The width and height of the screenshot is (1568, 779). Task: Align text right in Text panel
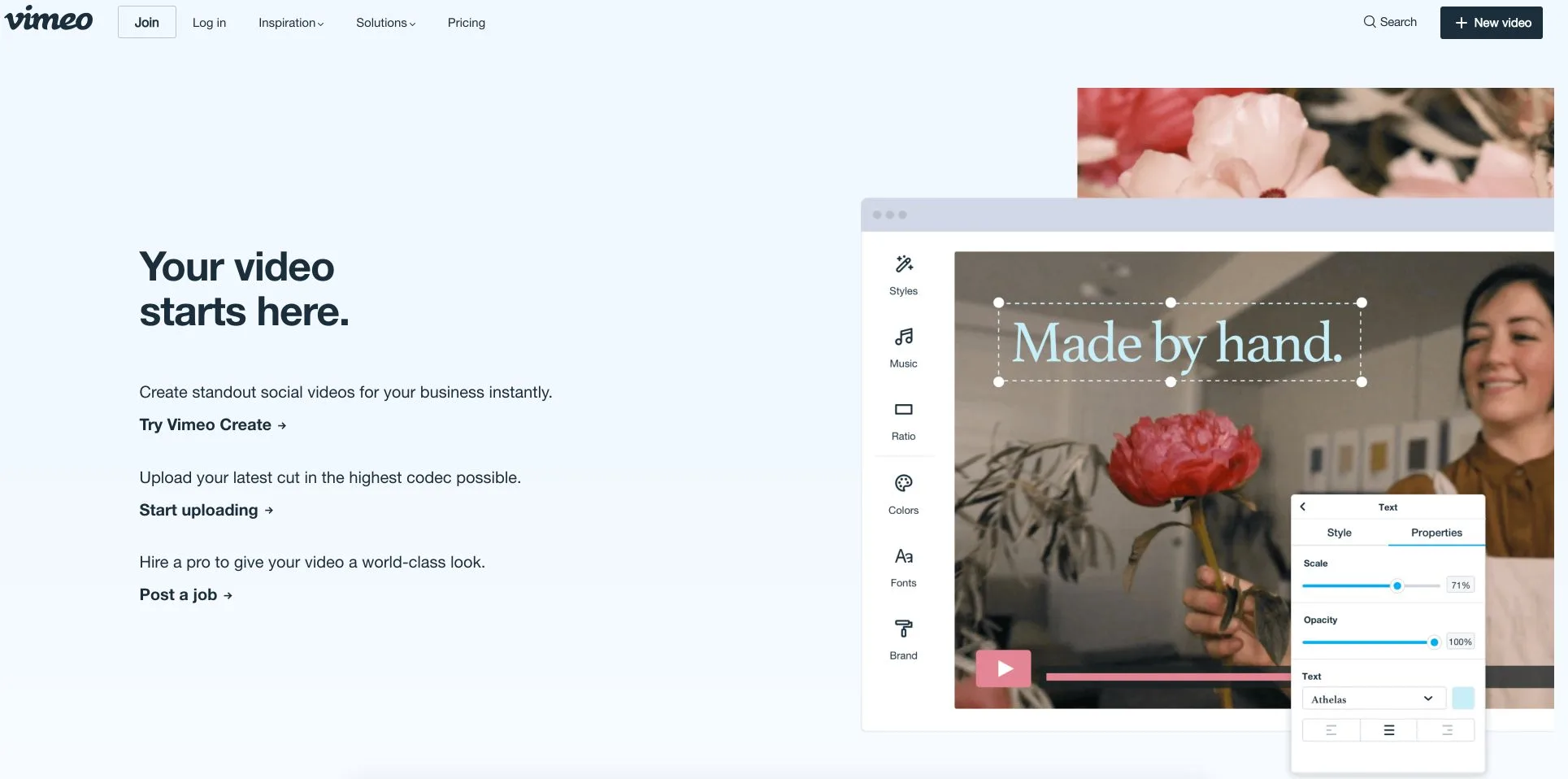pyautogui.click(x=1447, y=730)
